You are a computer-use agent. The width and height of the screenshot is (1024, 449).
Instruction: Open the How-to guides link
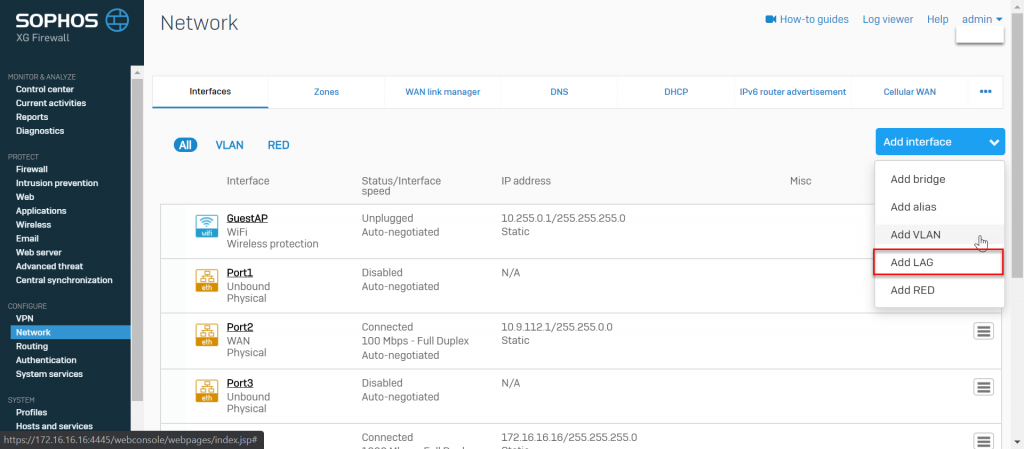814,20
